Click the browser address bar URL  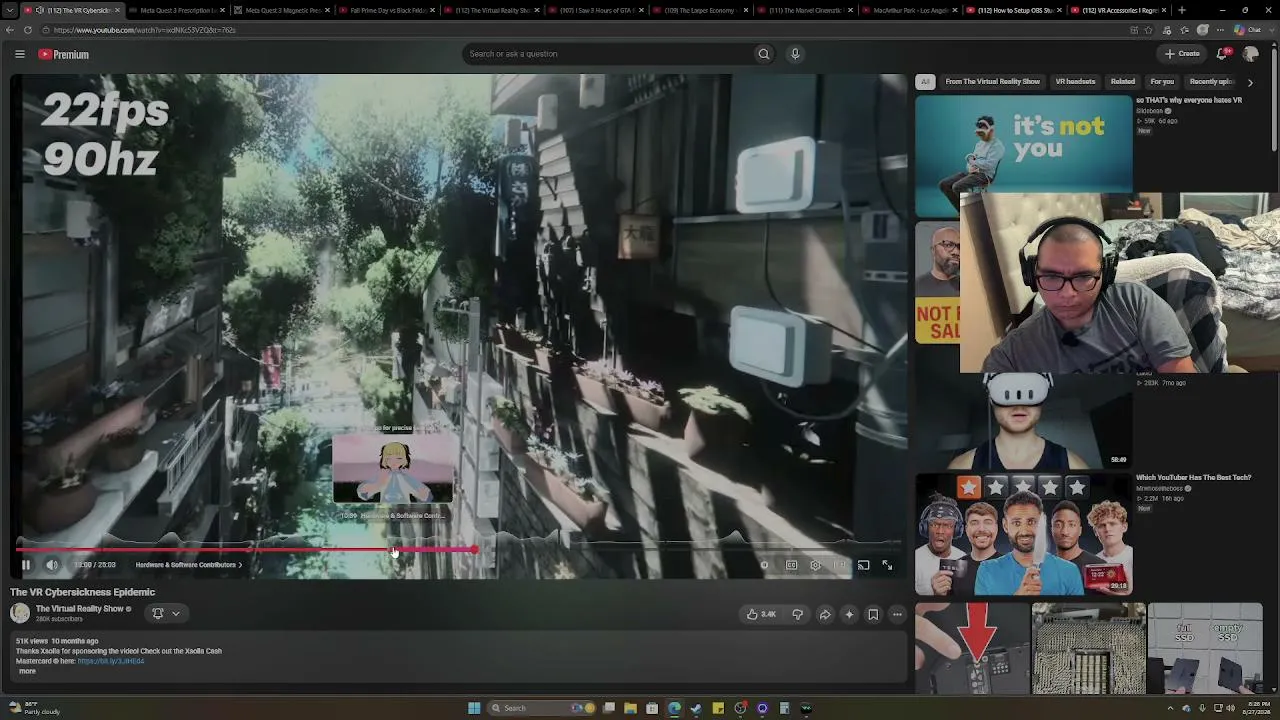point(145,30)
